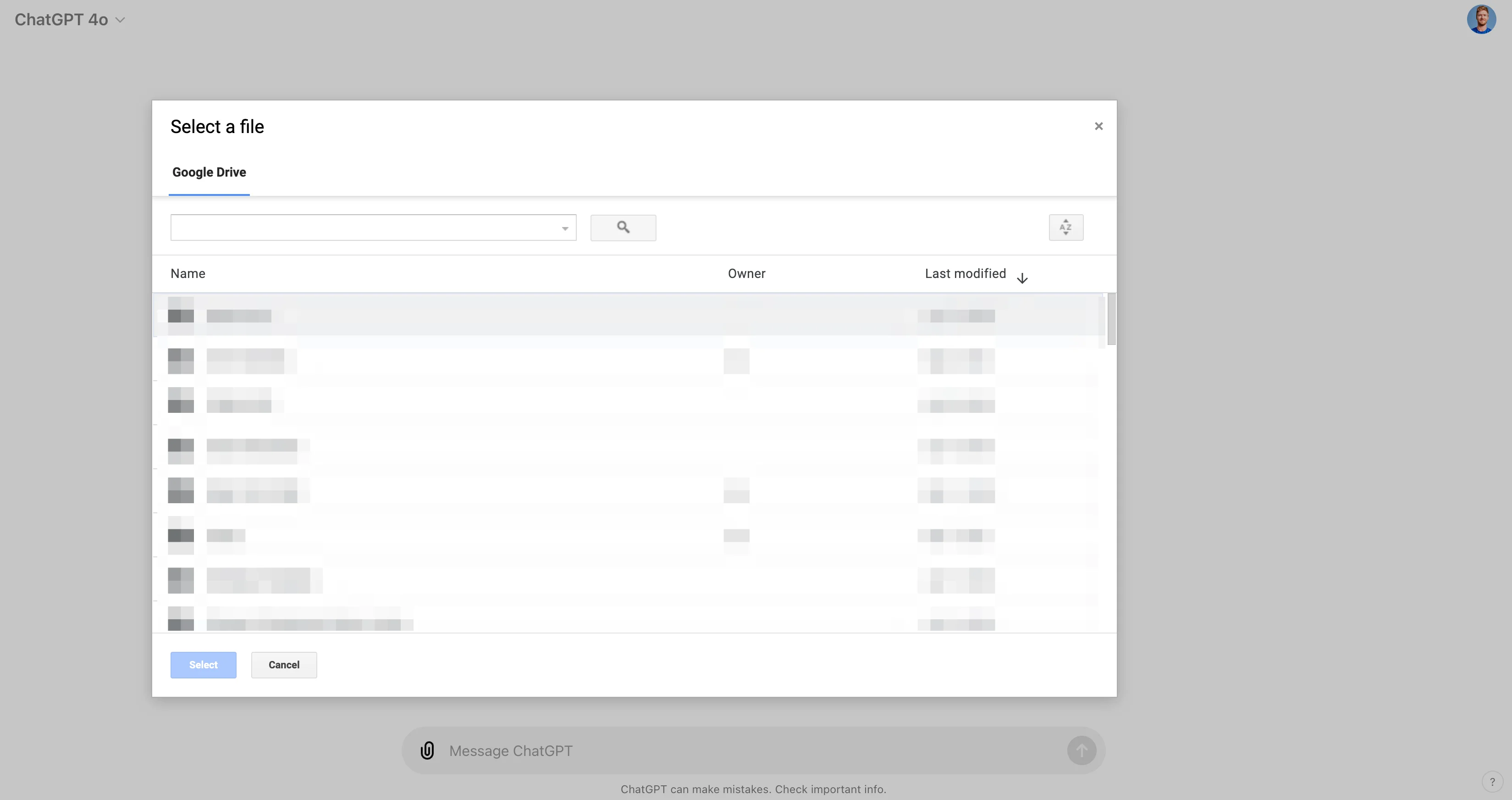Sort files by Owner column
1512x800 pixels.
coord(746,274)
